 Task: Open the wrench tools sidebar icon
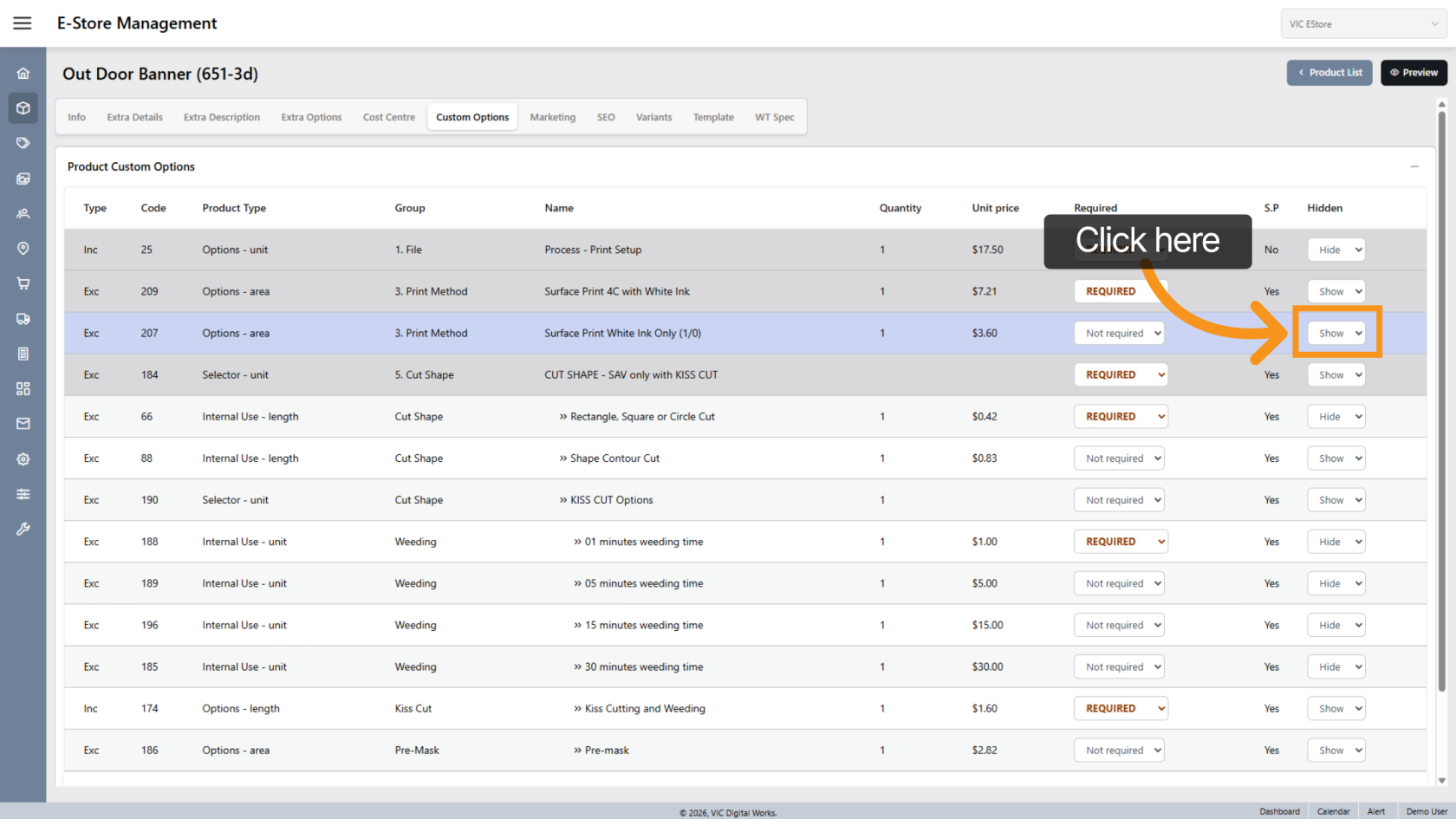click(x=23, y=529)
